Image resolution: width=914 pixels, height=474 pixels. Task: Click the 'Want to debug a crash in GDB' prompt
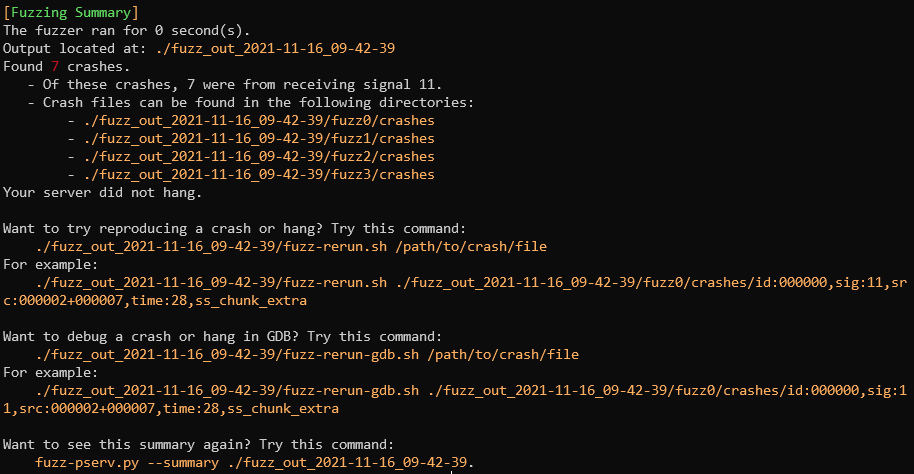[x=222, y=336]
